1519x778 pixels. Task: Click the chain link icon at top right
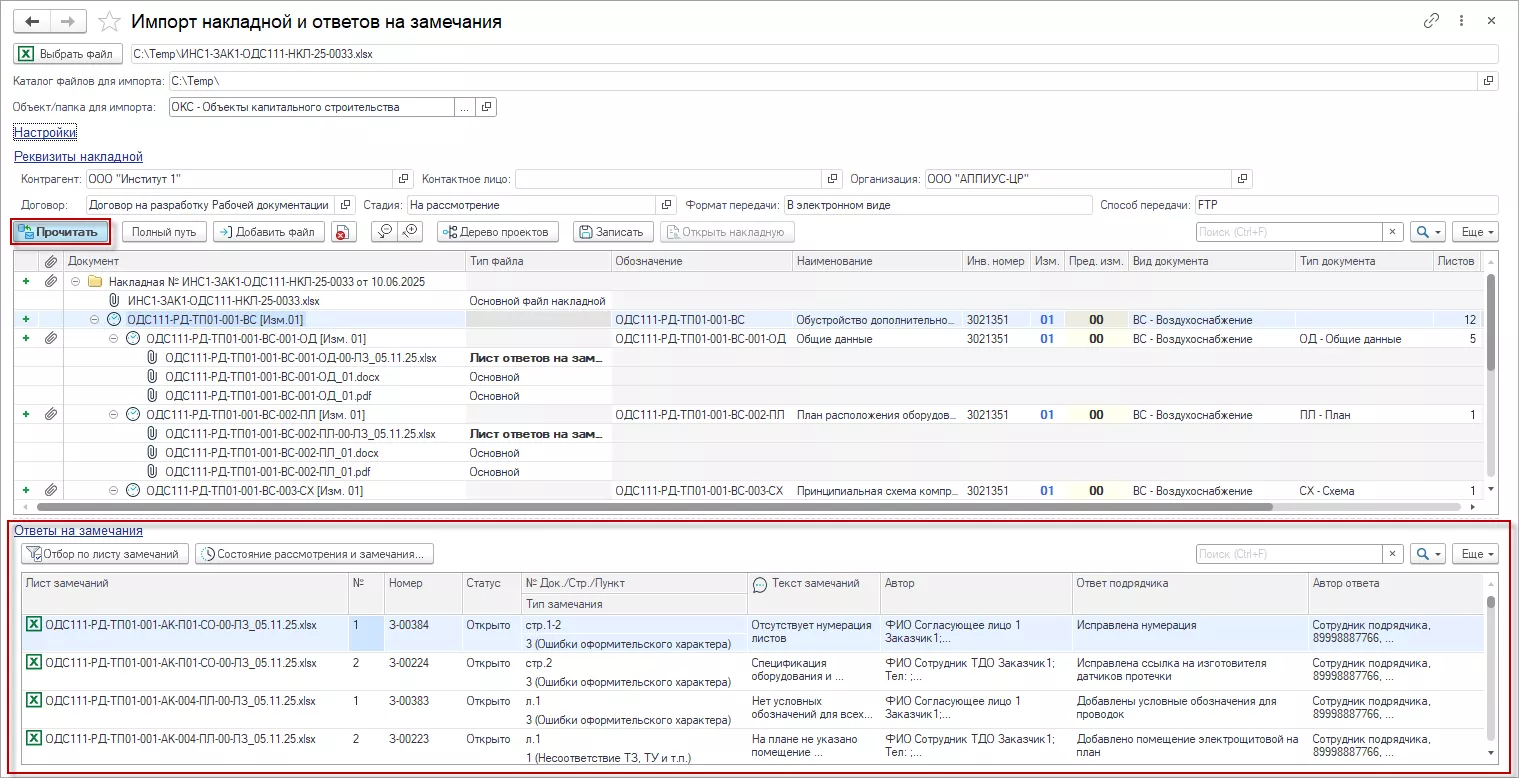click(1431, 20)
